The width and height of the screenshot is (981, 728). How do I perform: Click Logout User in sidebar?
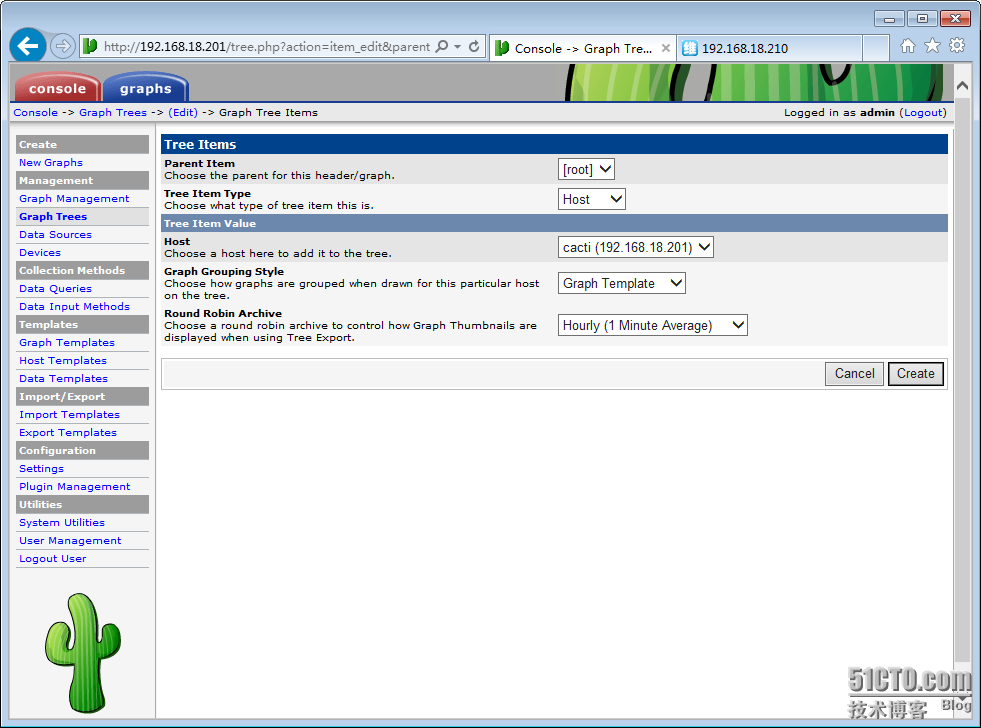click(53, 559)
